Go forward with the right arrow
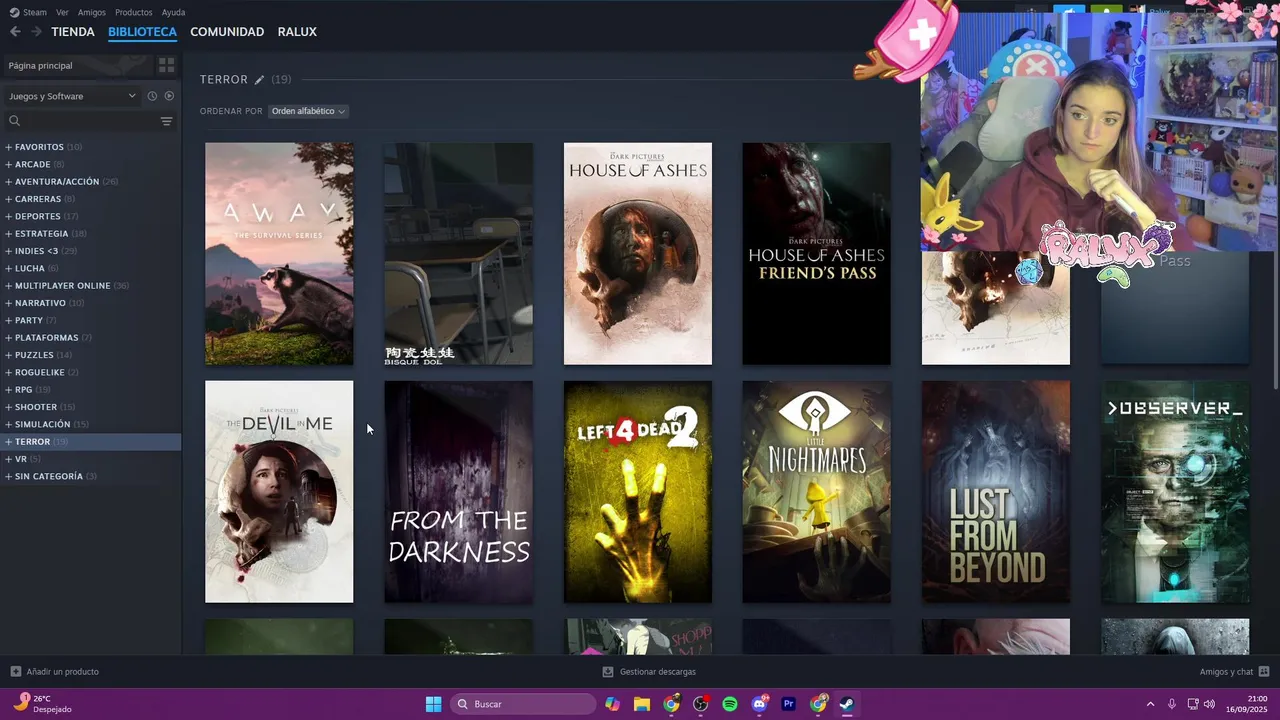 36,32
